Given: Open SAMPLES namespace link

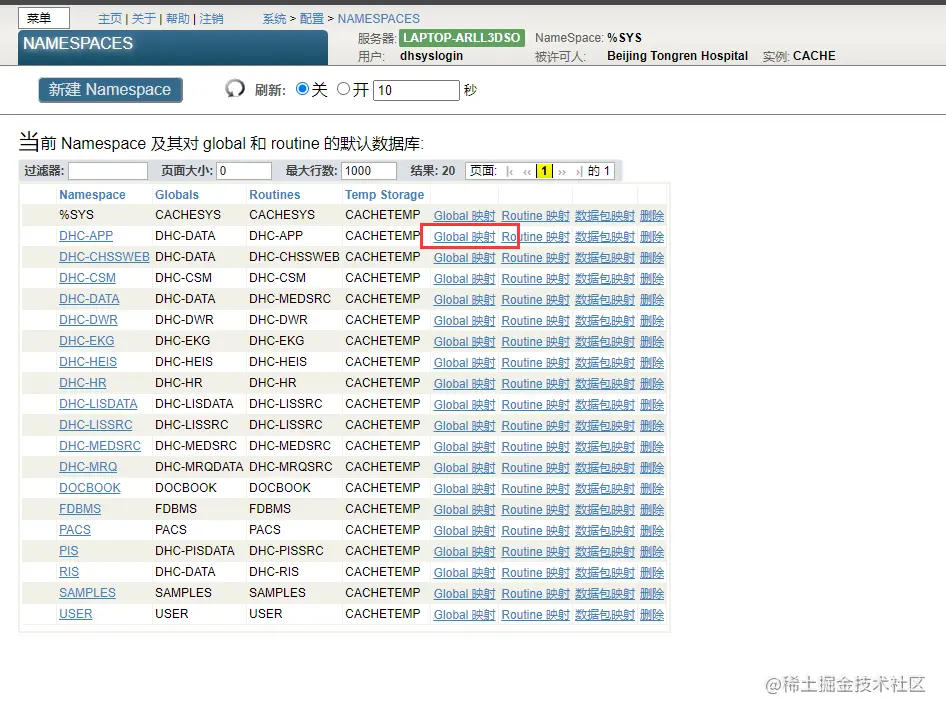Looking at the screenshot, I should click(87, 593).
